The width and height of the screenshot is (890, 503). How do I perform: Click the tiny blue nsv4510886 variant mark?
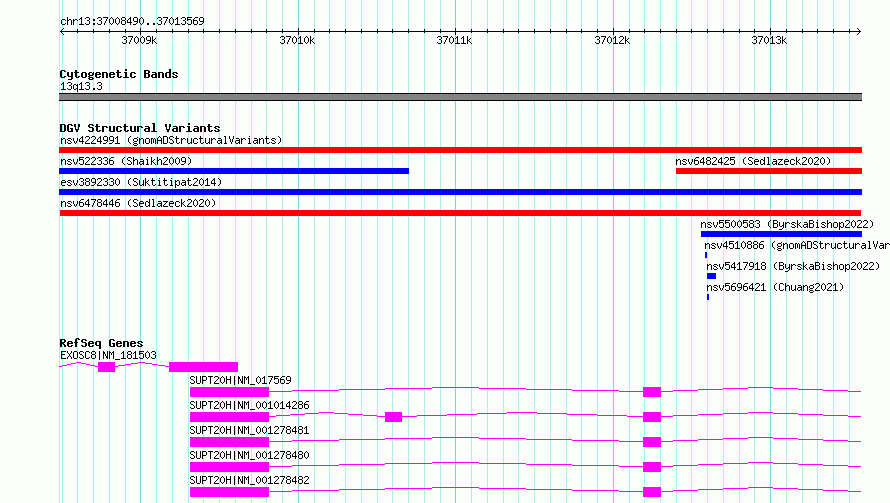click(706, 255)
